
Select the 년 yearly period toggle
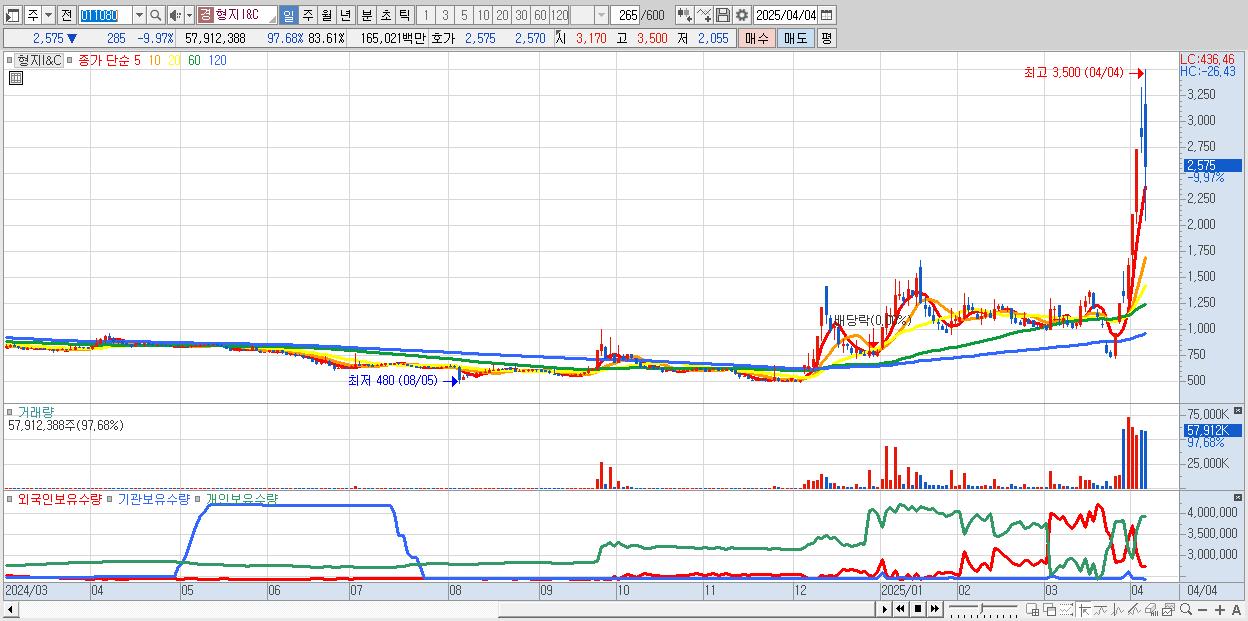[345, 15]
